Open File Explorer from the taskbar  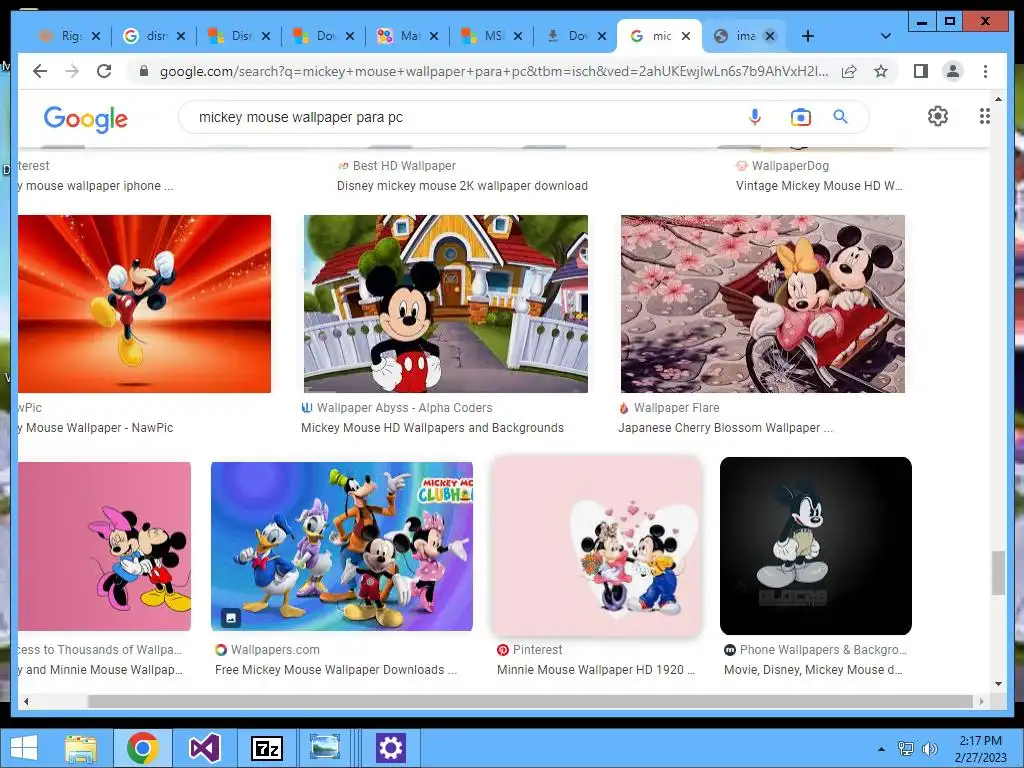[x=81, y=748]
